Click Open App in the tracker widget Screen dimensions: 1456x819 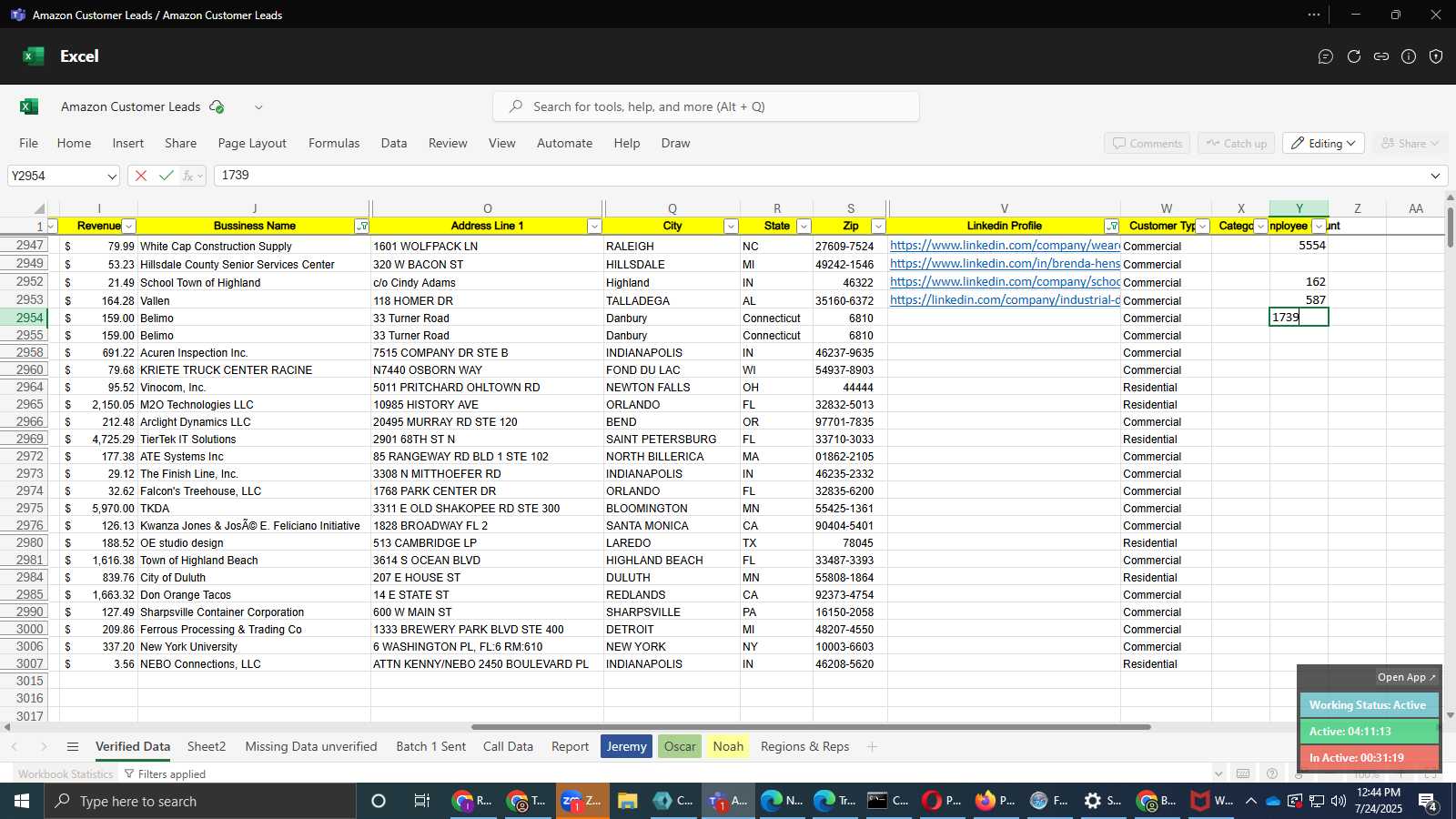pyautogui.click(x=1406, y=677)
